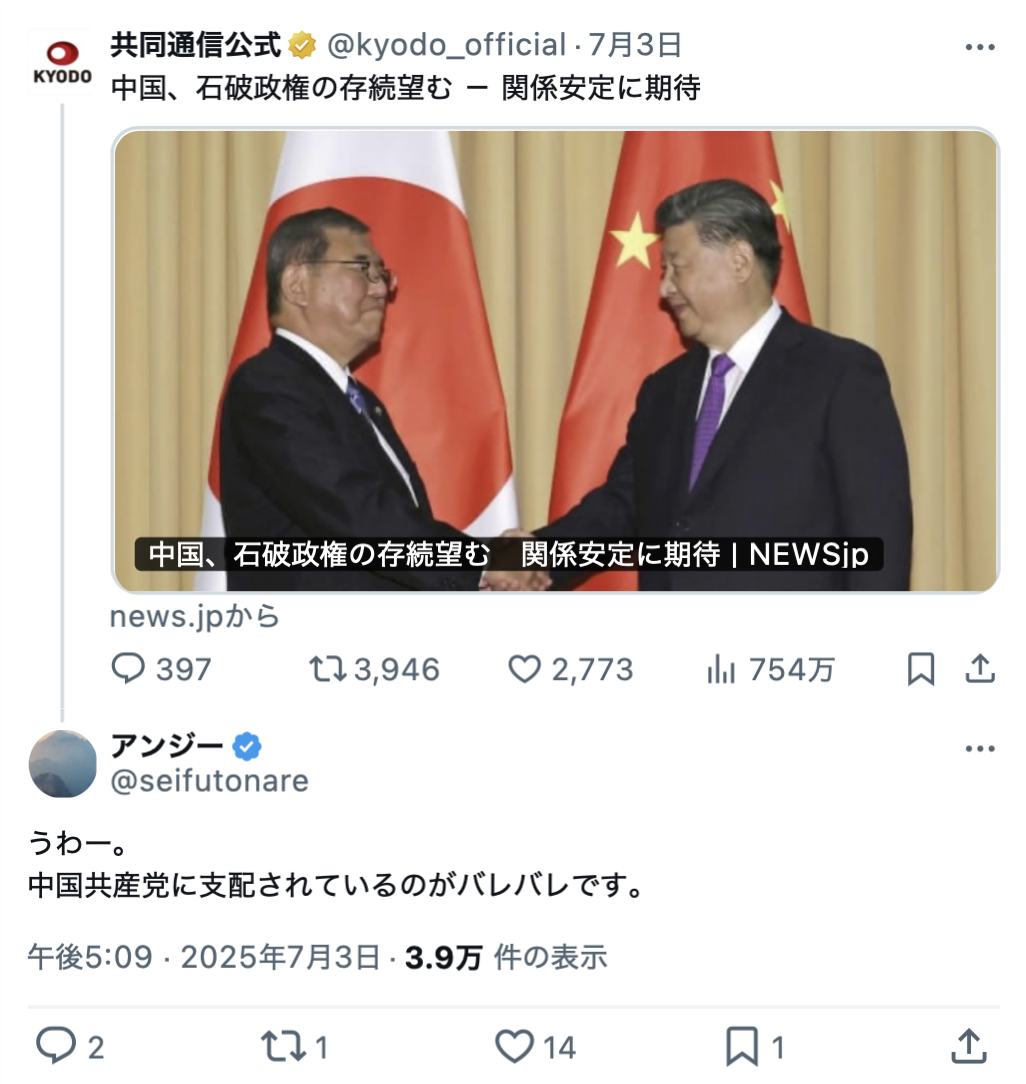Viewport: 1026px width, 1084px height.
Task: Repost the Kyodo post with 3,946 reposts
Action: 328,669
